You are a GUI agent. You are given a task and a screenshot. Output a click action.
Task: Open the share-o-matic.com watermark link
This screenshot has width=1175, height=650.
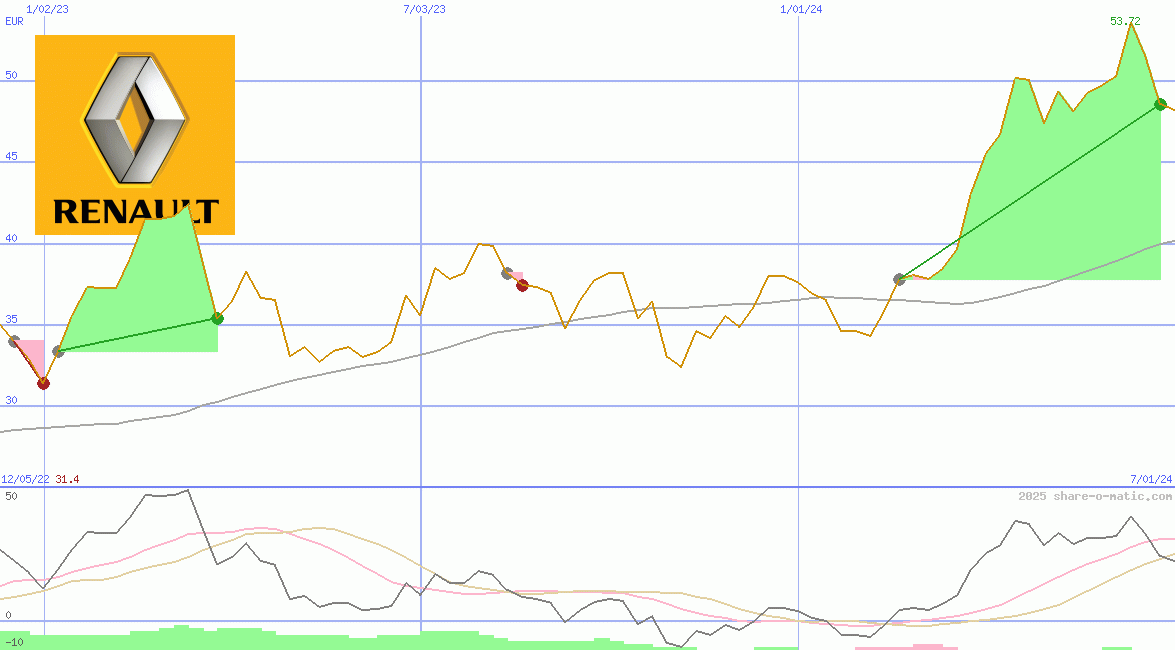[1094, 496]
